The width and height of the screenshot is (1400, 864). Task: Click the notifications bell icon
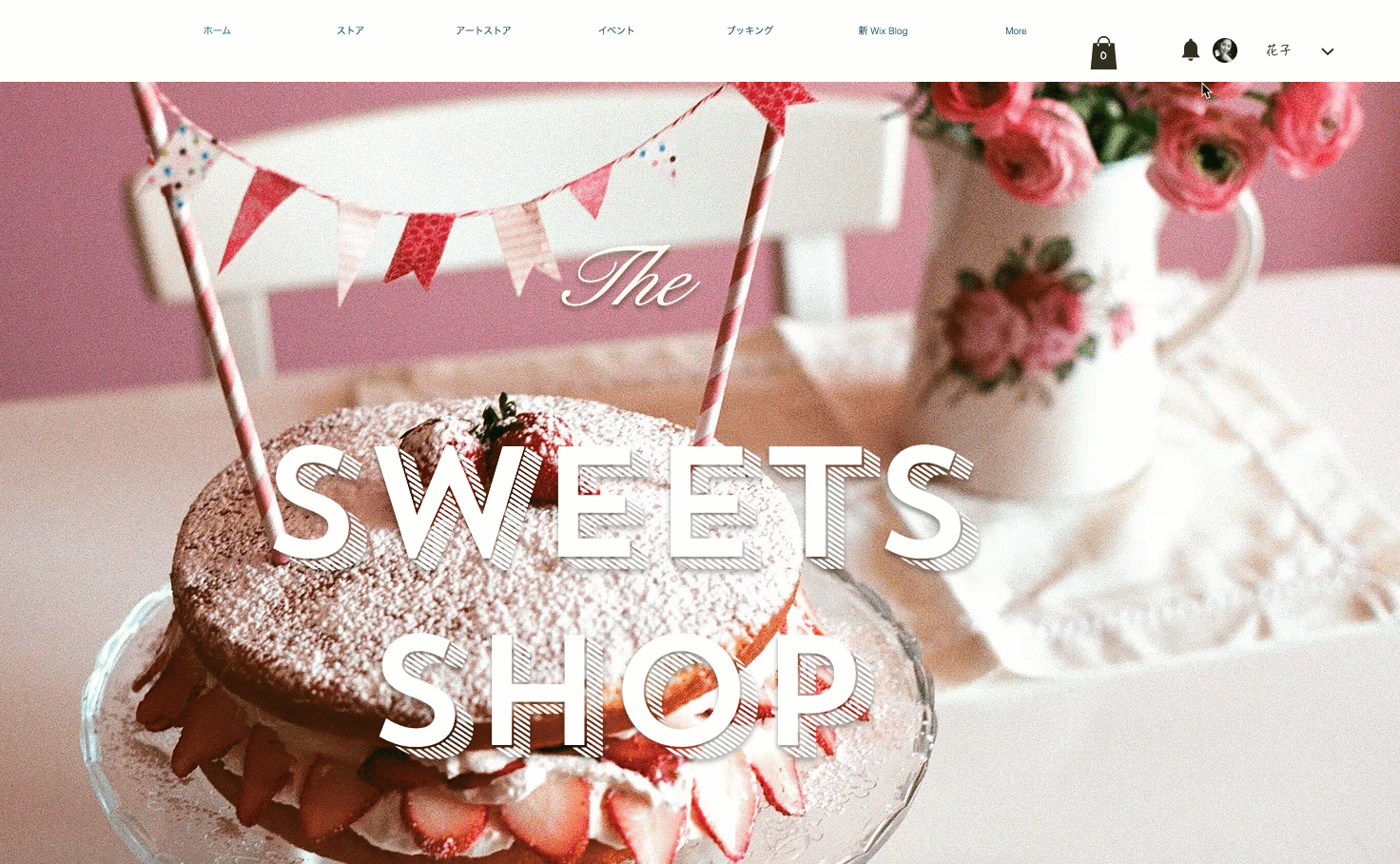point(1190,50)
